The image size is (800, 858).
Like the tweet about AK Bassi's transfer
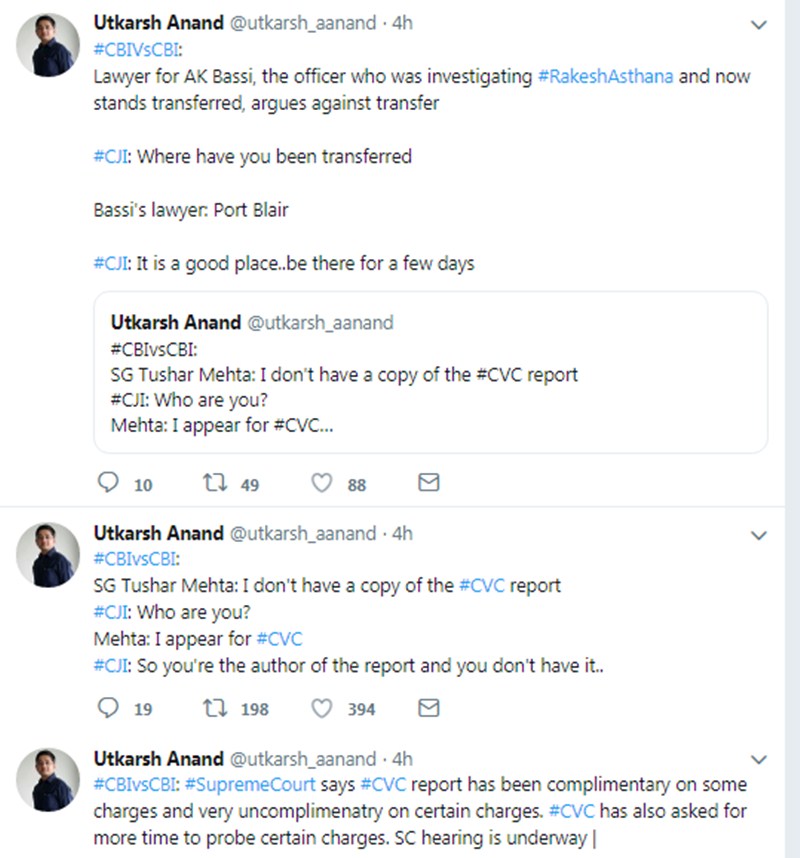322,484
